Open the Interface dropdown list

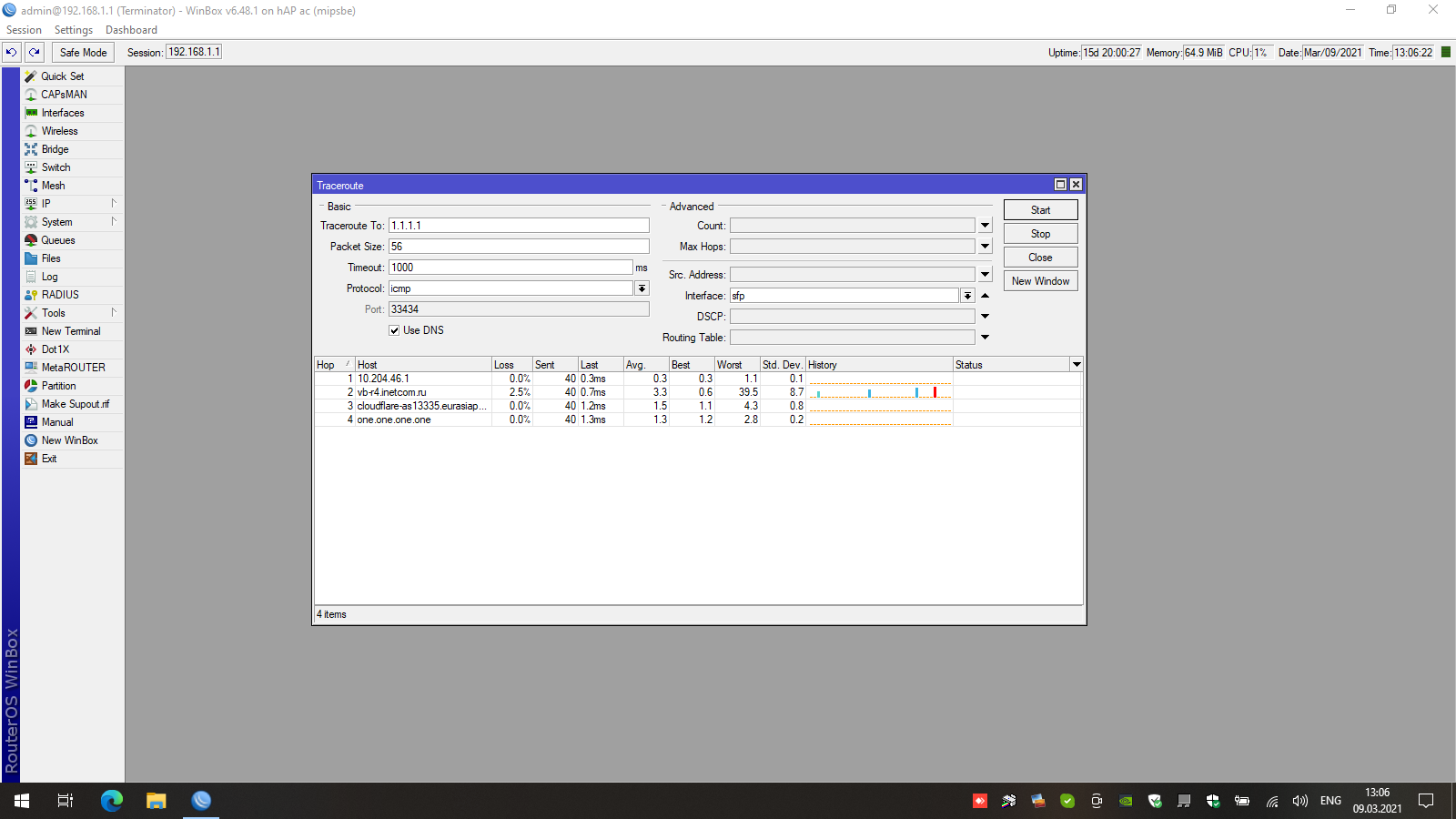click(x=967, y=296)
